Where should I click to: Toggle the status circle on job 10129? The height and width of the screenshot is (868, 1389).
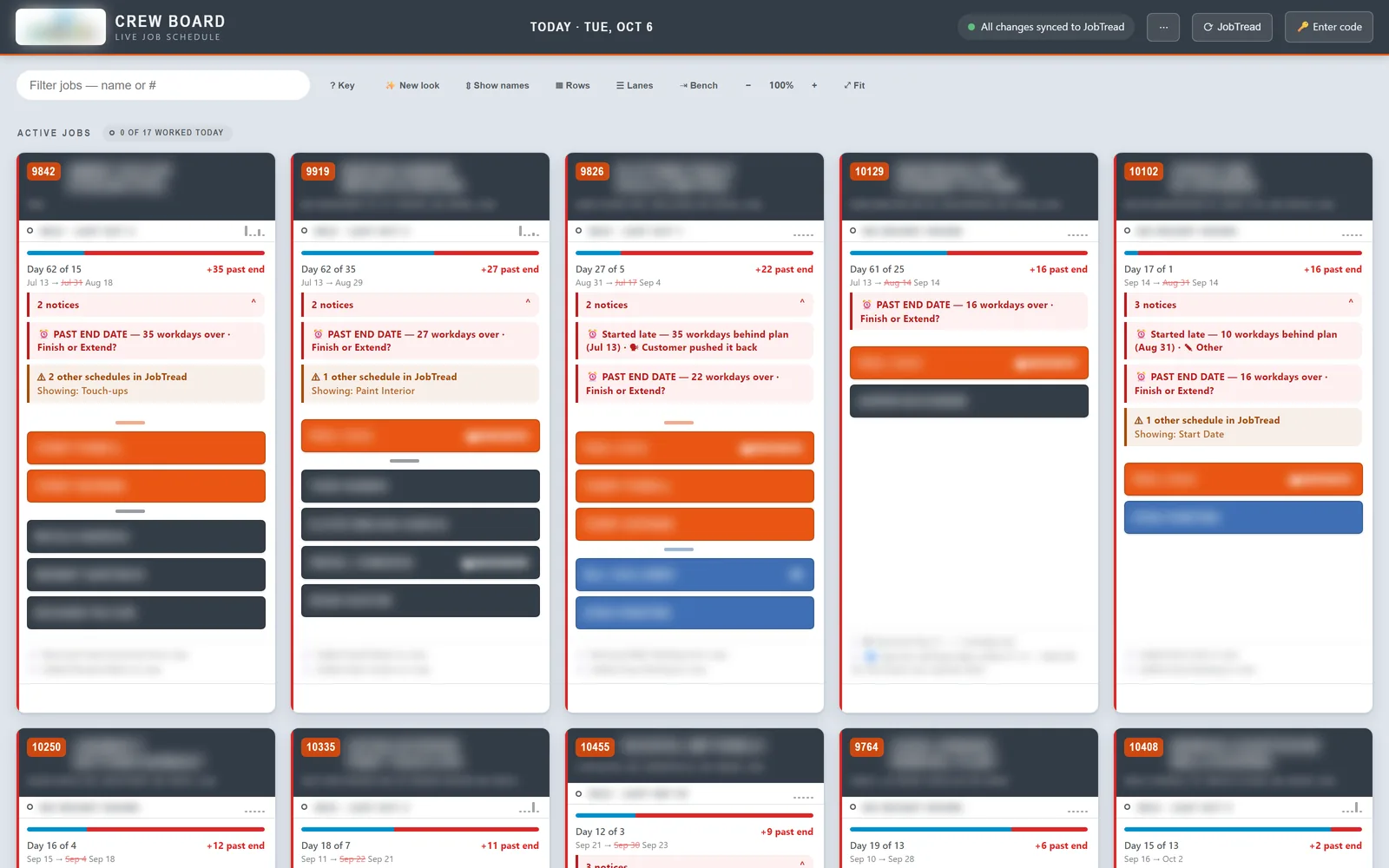[853, 231]
